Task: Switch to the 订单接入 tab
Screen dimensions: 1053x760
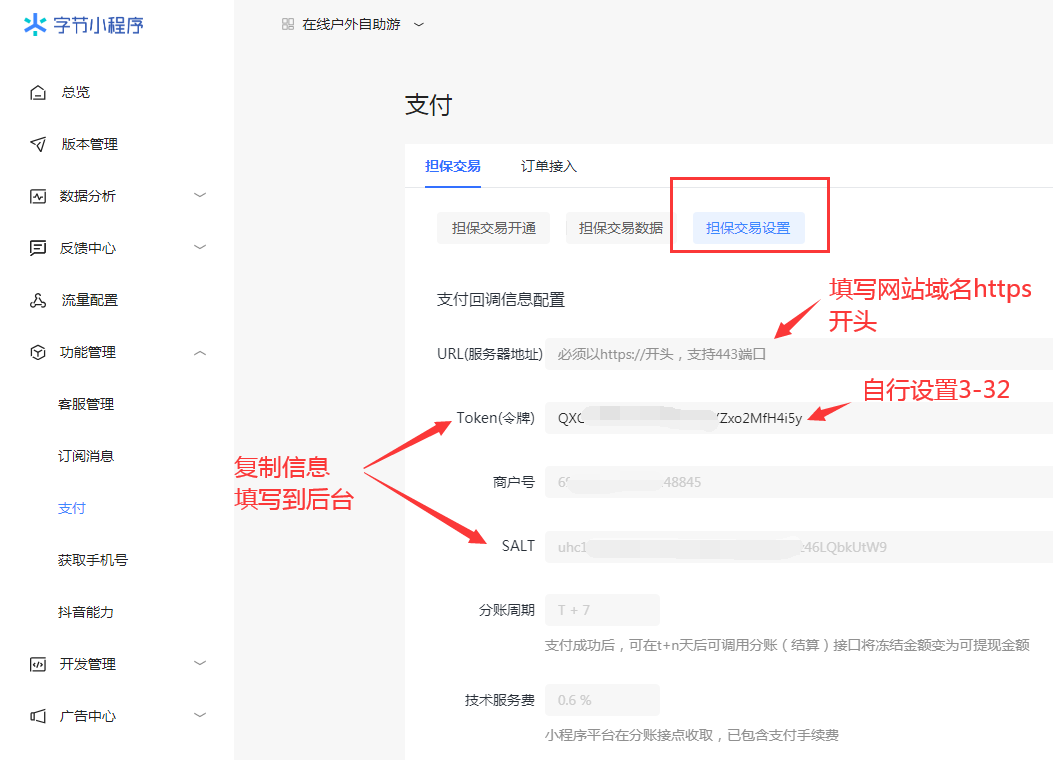Action: point(548,166)
